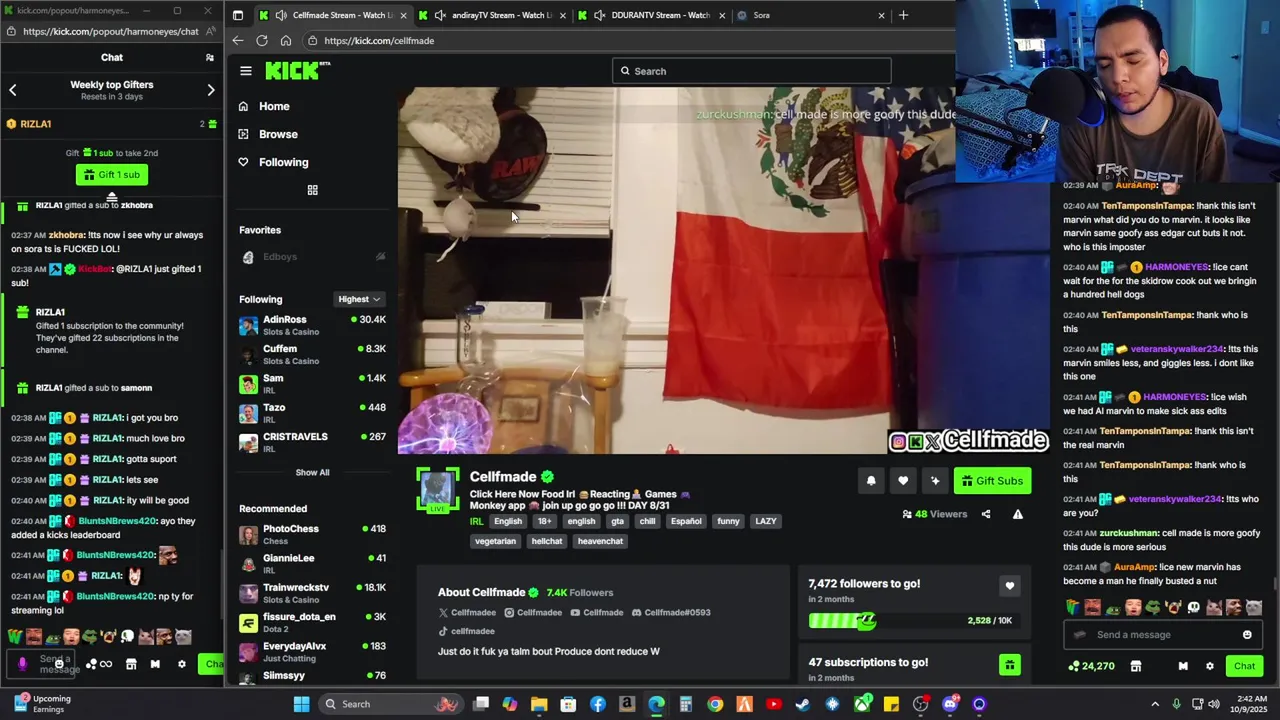Viewport: 1280px width, 720px height.
Task: Click Cellfmade channel avatar with LIVE badge
Action: pos(437,490)
